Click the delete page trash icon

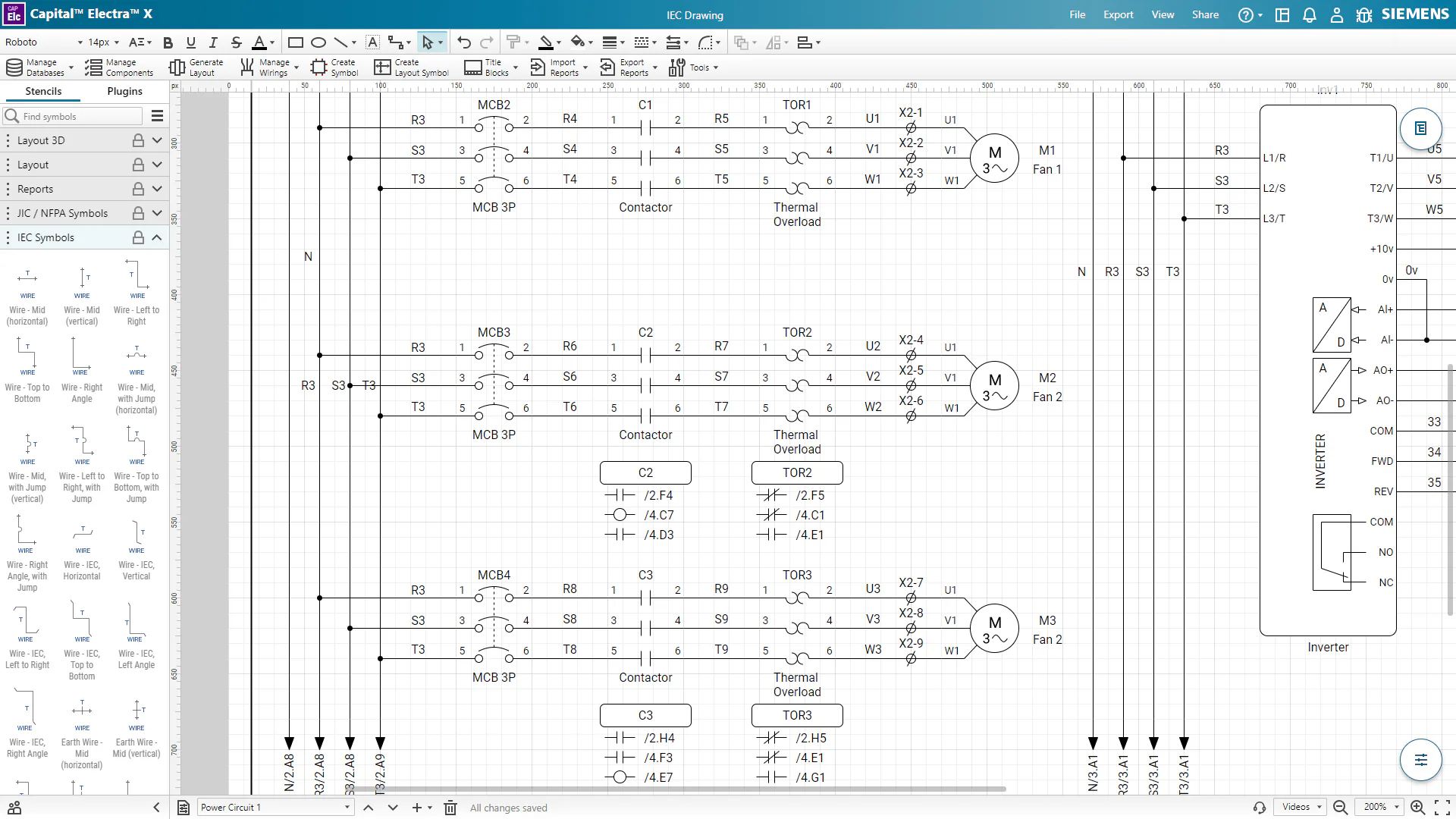[450, 808]
